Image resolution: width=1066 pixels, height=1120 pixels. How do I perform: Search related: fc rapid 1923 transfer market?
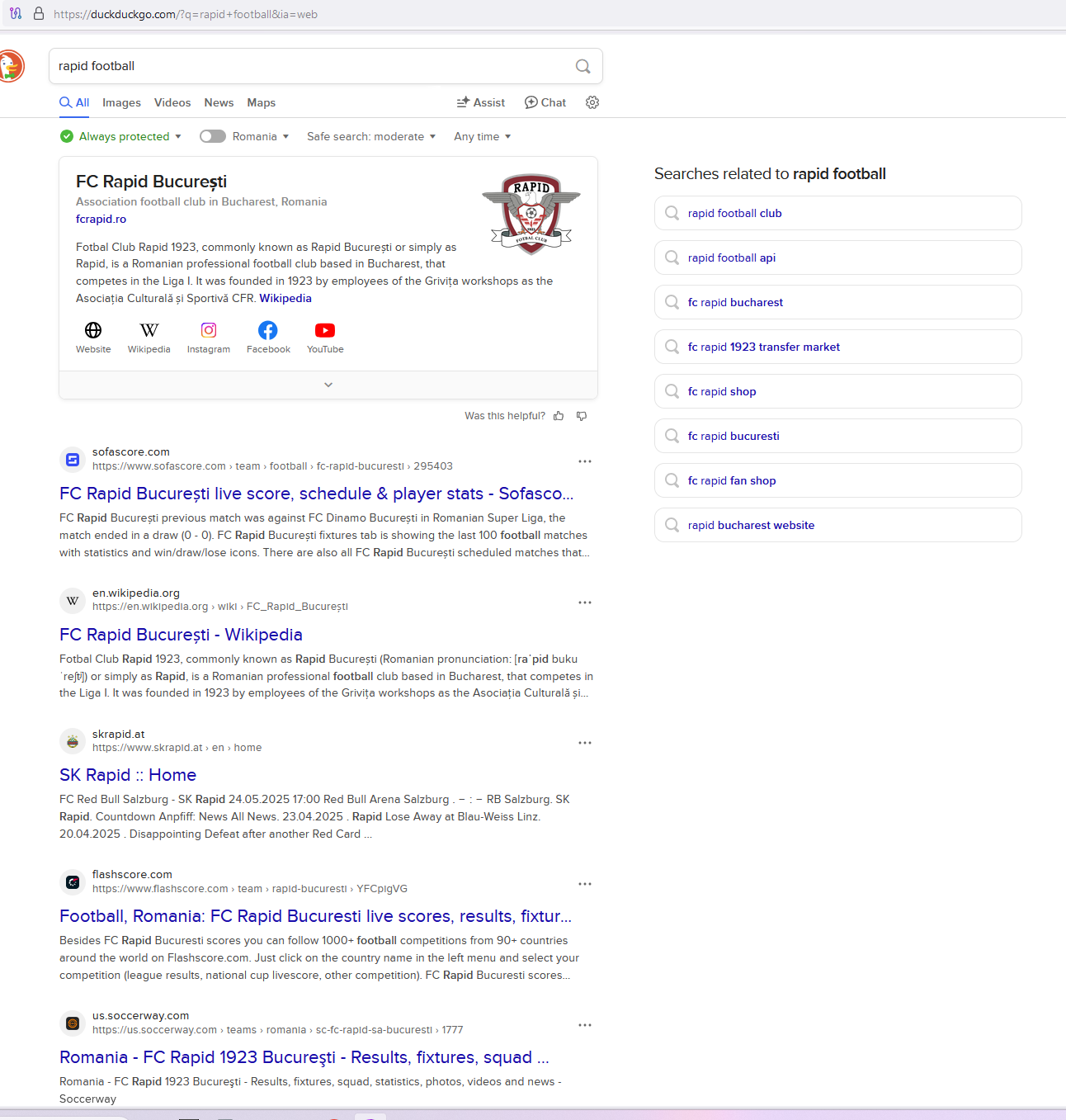837,347
